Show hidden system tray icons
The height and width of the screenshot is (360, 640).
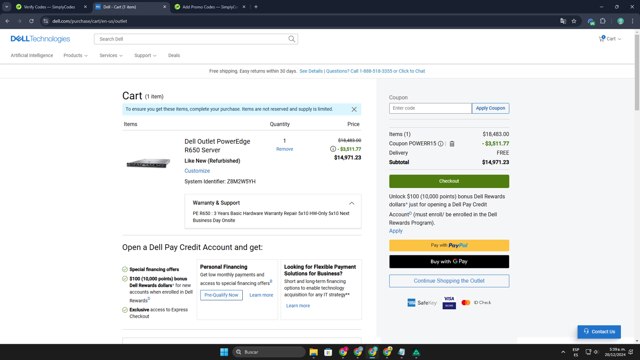click(x=563, y=352)
